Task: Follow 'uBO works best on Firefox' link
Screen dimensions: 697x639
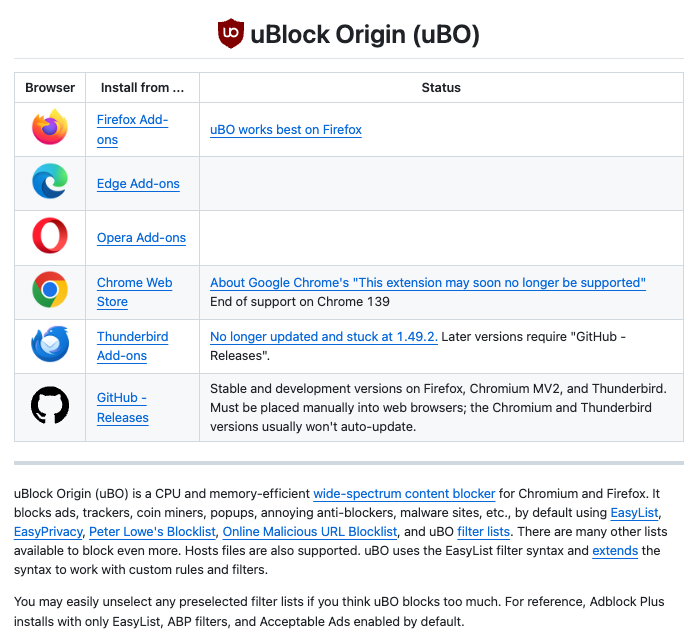Action: (x=286, y=130)
